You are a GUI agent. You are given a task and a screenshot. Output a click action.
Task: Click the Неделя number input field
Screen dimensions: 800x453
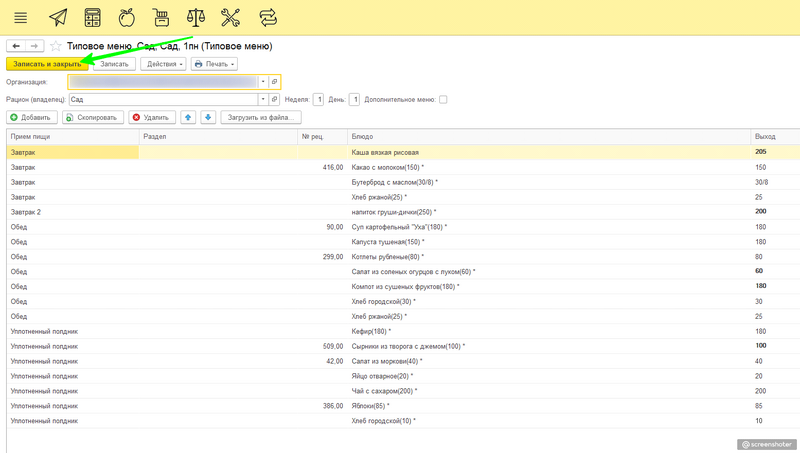pos(318,100)
